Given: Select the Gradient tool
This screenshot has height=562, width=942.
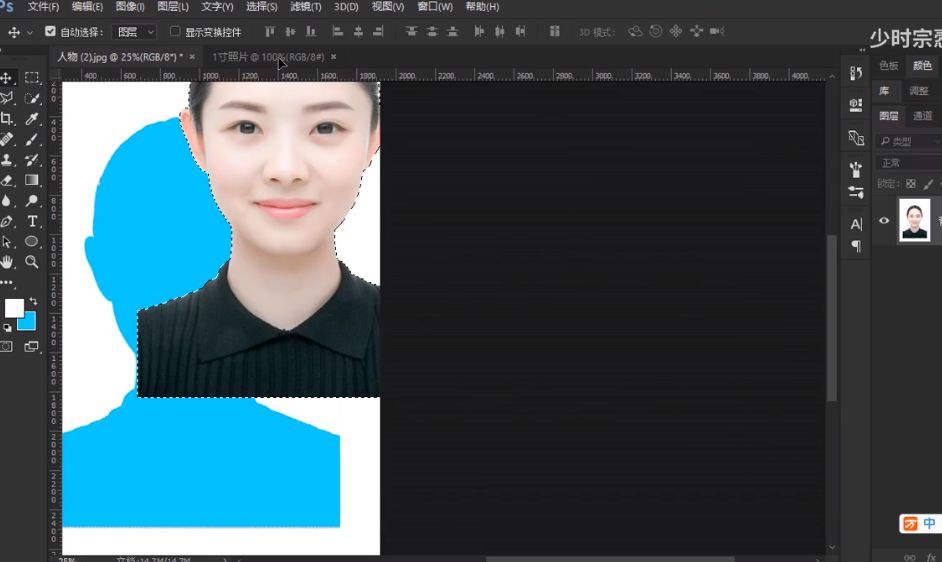Looking at the screenshot, I should (31, 180).
